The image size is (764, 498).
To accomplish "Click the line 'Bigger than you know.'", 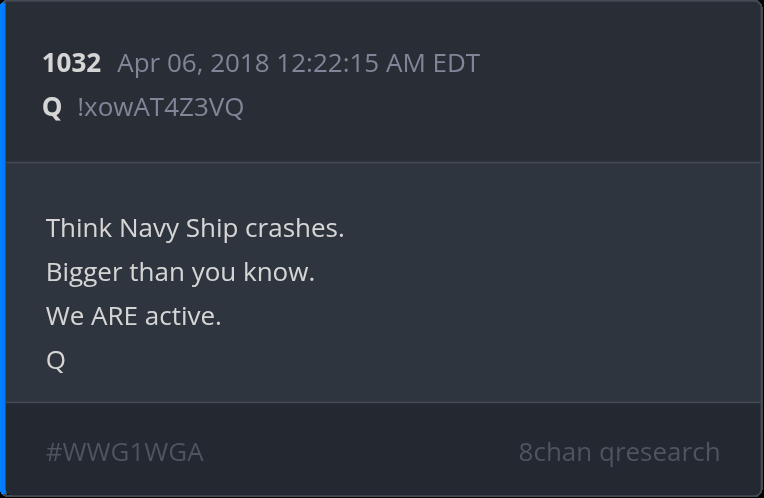I will pyautogui.click(x=180, y=272).
